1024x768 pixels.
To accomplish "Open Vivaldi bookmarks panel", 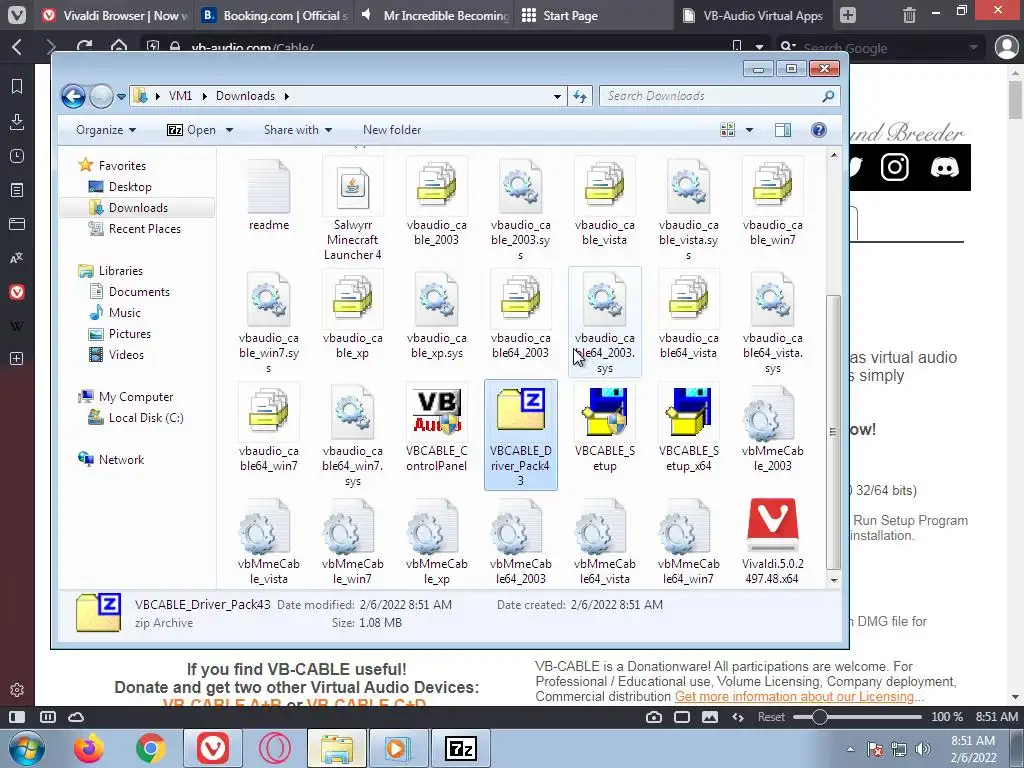I will [x=17, y=86].
